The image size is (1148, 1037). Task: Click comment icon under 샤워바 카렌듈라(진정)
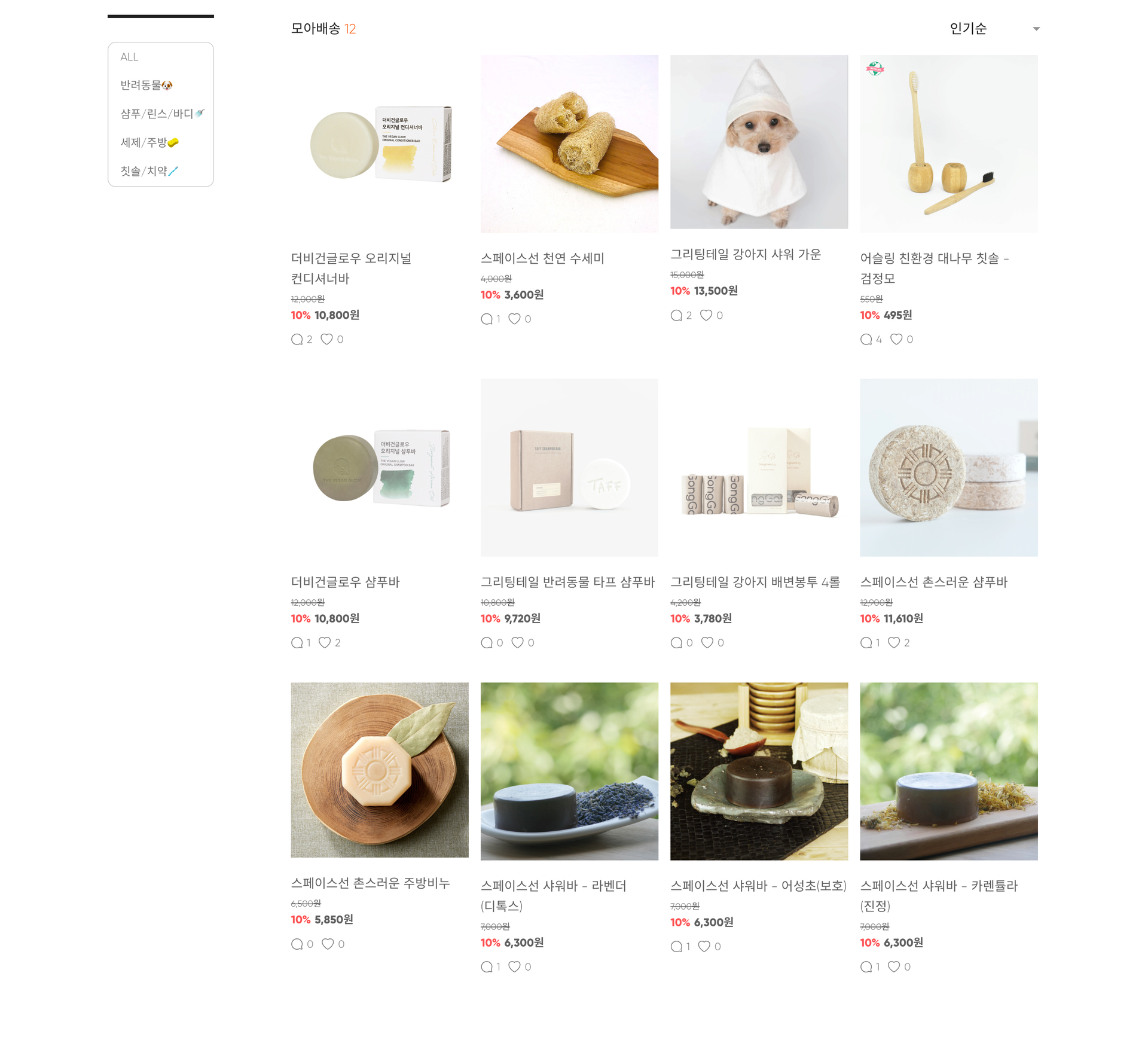point(866,966)
